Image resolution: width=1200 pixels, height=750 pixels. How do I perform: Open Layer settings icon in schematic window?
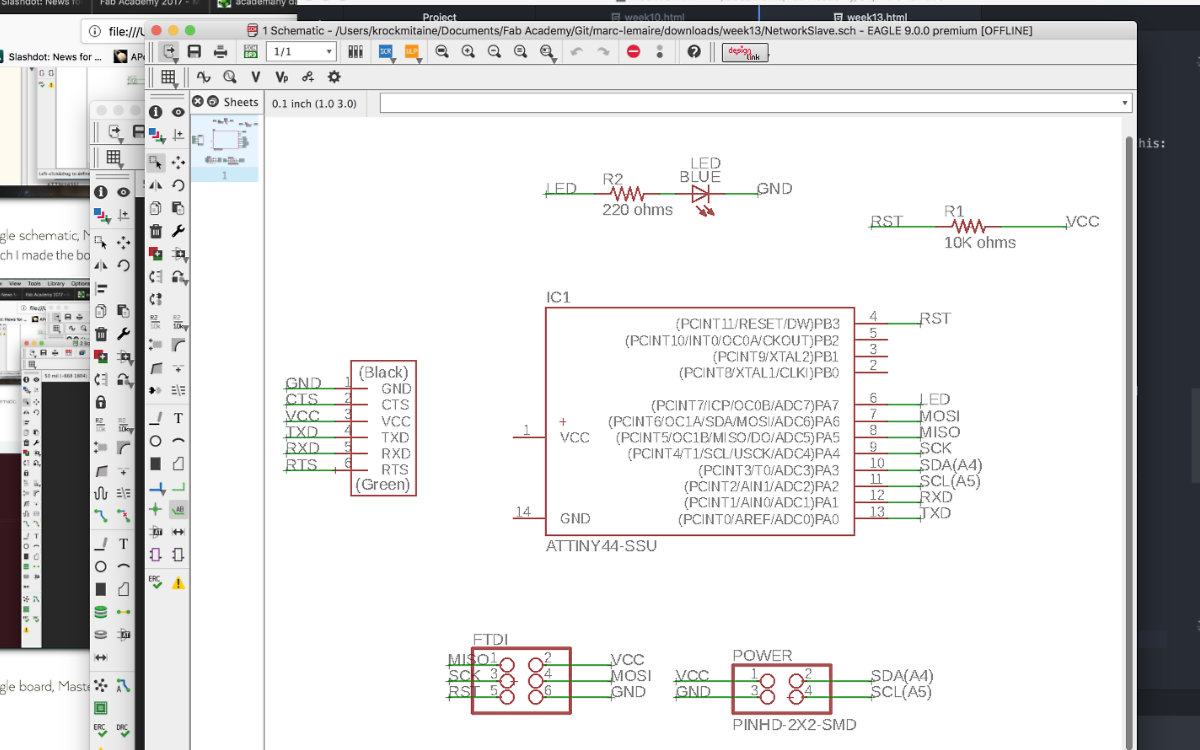point(156,135)
